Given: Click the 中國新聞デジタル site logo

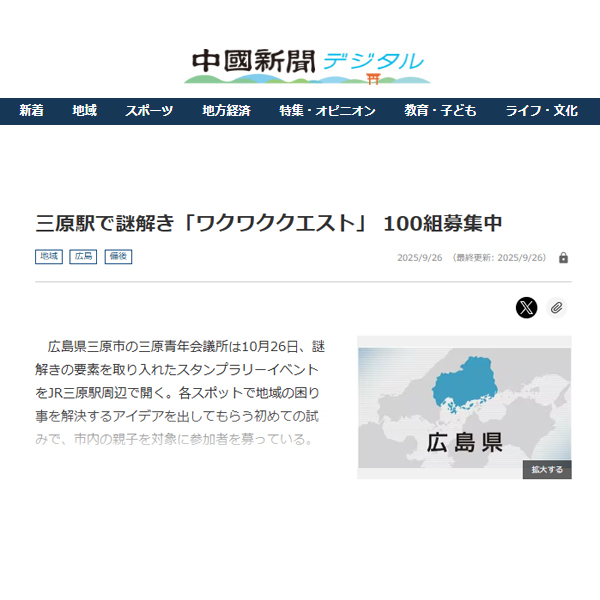Looking at the screenshot, I should pyautogui.click(x=307, y=65).
